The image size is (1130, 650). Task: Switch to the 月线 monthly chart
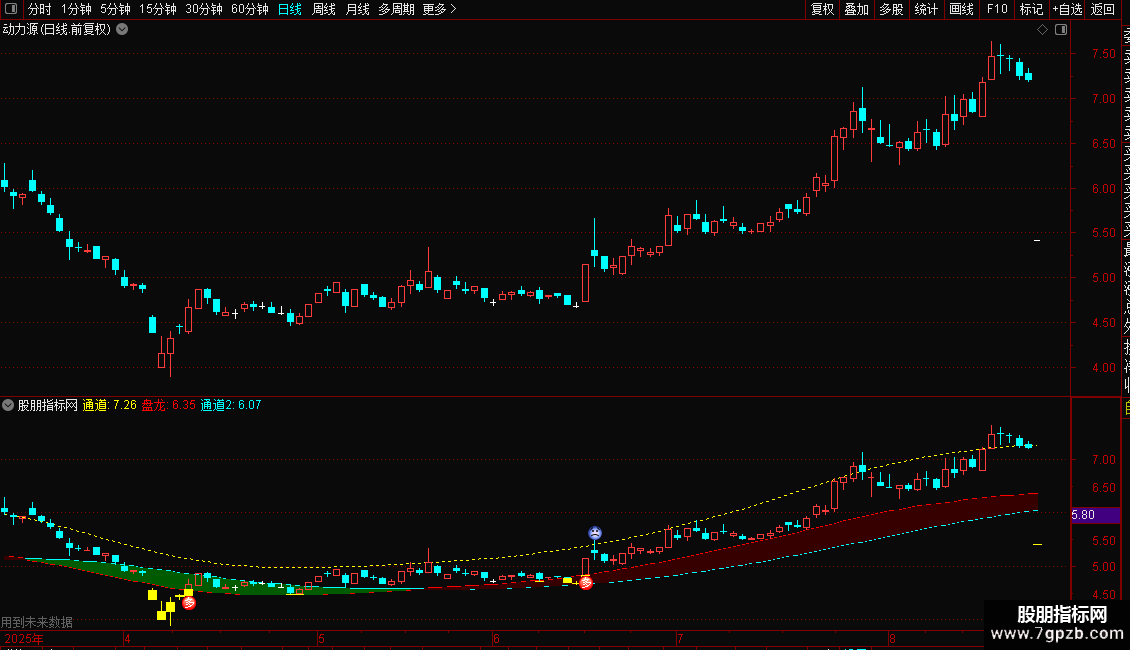[x=357, y=9]
